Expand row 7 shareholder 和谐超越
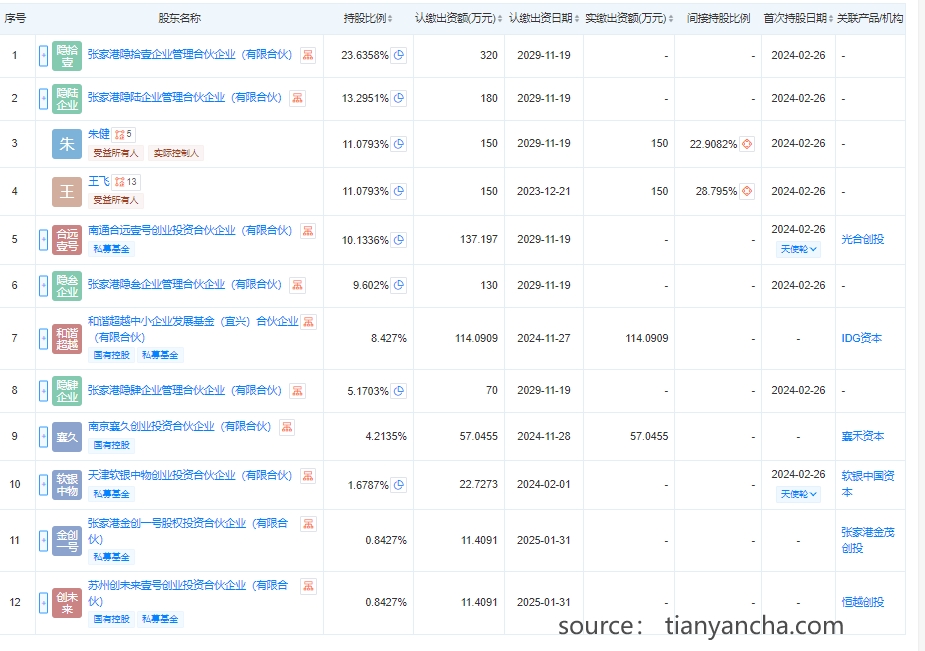 [43, 338]
